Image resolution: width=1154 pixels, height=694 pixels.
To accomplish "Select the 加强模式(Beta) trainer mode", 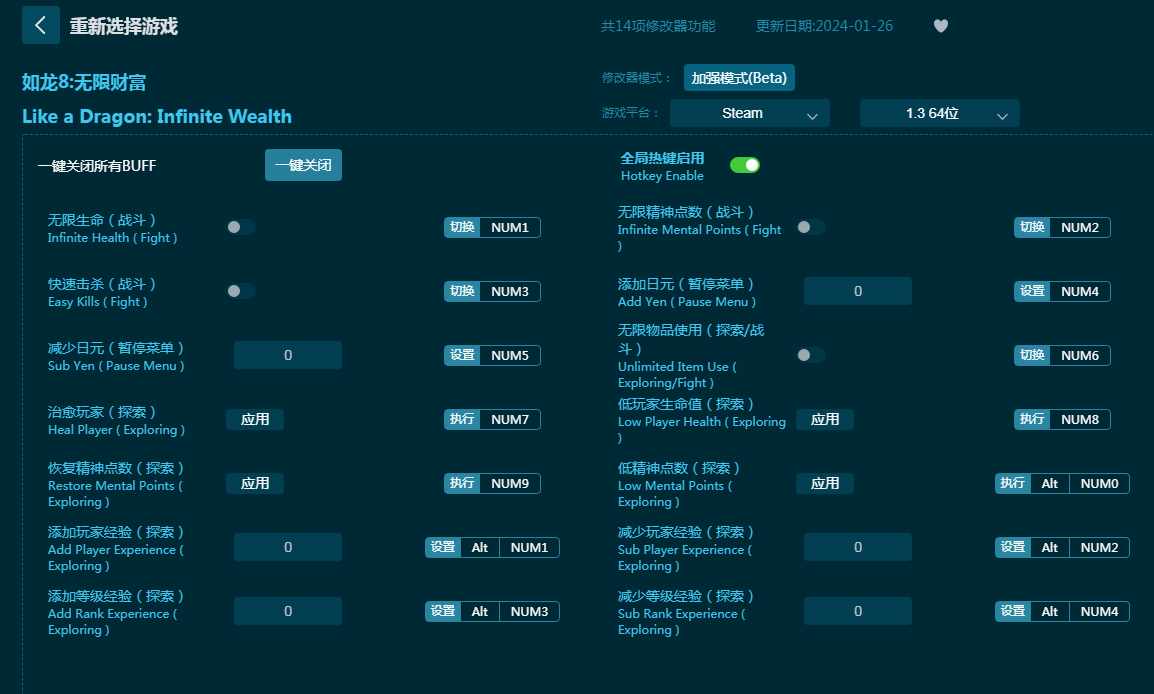I will pyautogui.click(x=739, y=77).
